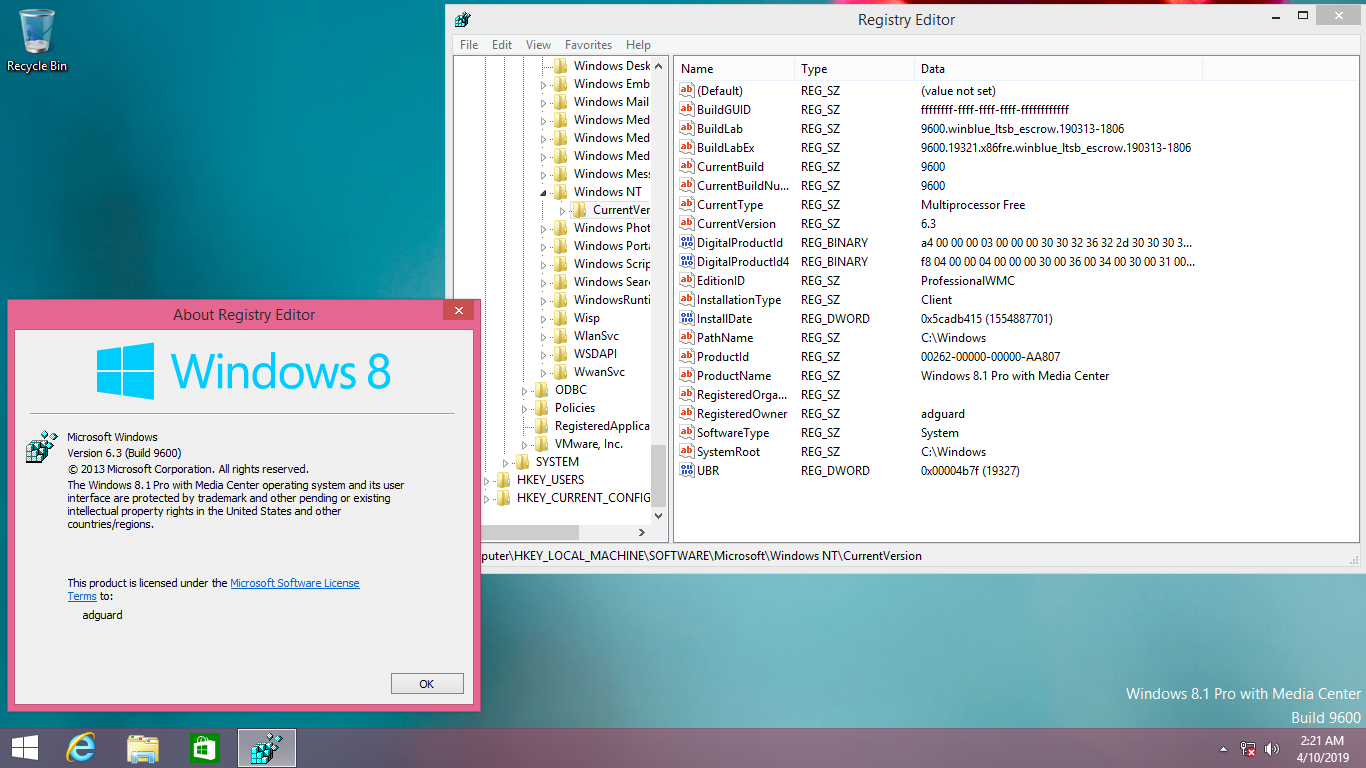Select the WlanSvc tree key
Screen dimensions: 1366x768
coord(596,336)
